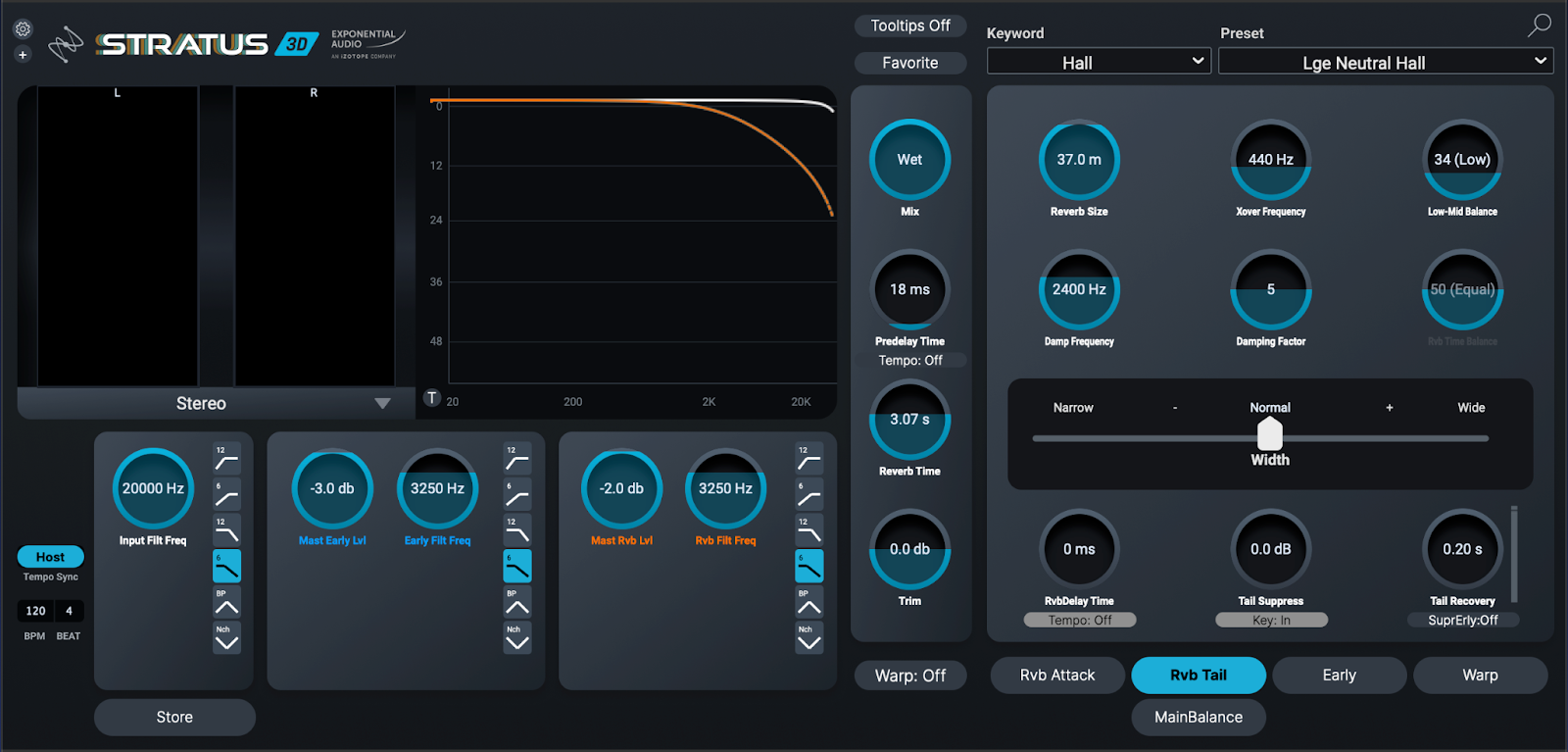Image resolution: width=1568 pixels, height=752 pixels.
Task: Open the settings gear icon
Action: 23,29
